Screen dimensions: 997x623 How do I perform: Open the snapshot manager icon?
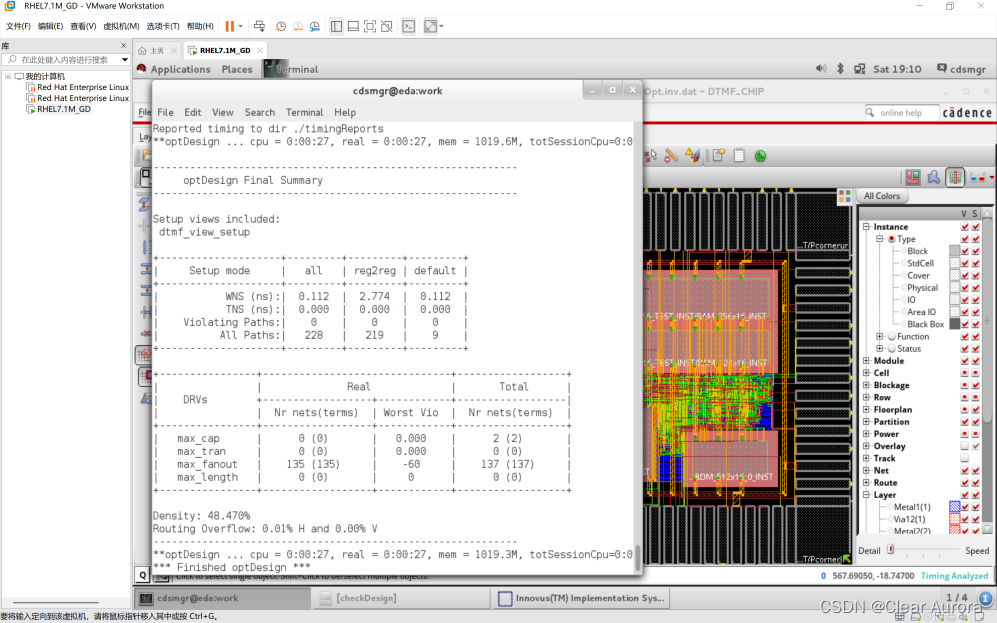pyautogui.click(x=315, y=26)
